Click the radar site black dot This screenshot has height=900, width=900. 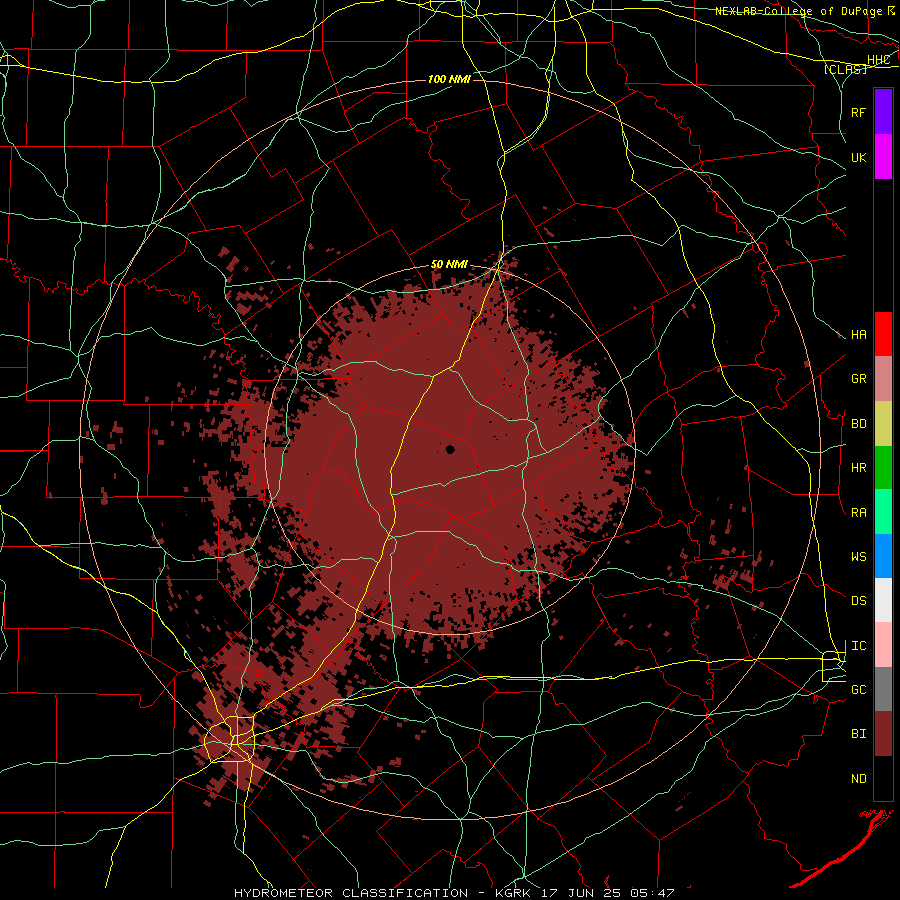[451, 449]
